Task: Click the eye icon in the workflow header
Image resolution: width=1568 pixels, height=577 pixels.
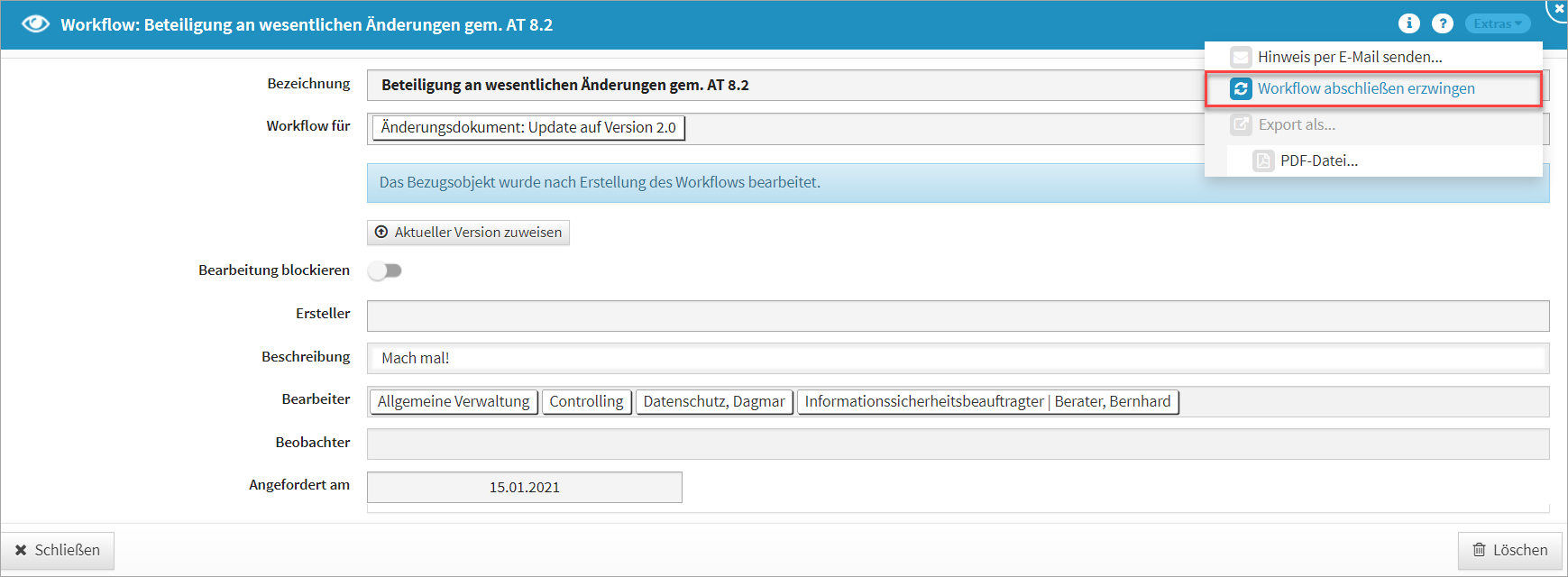Action: (35, 24)
